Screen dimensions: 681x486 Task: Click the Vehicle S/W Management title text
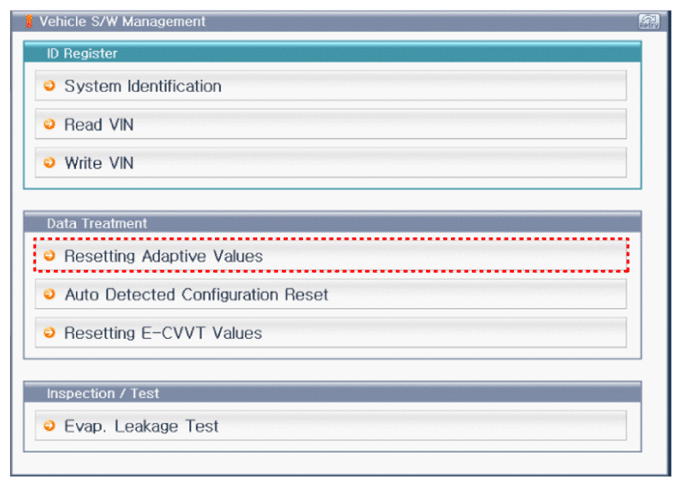point(122,21)
